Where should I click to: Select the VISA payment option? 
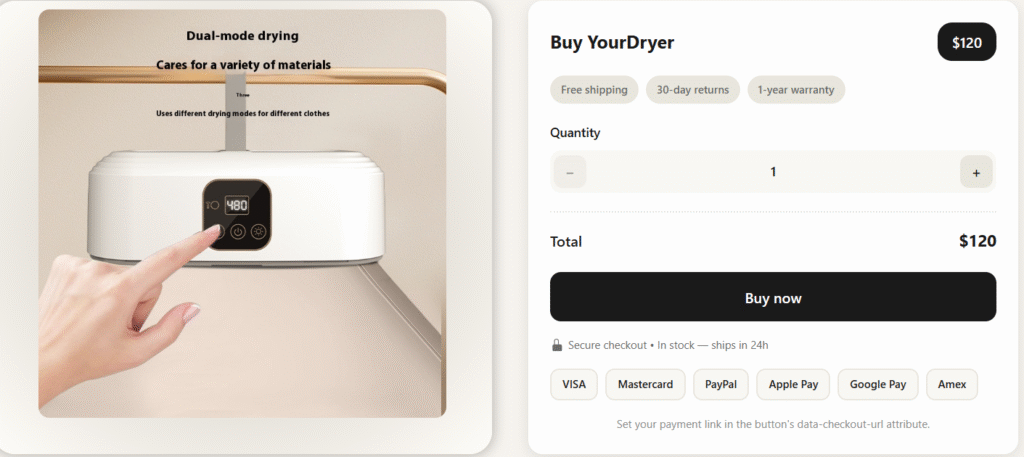(x=574, y=384)
